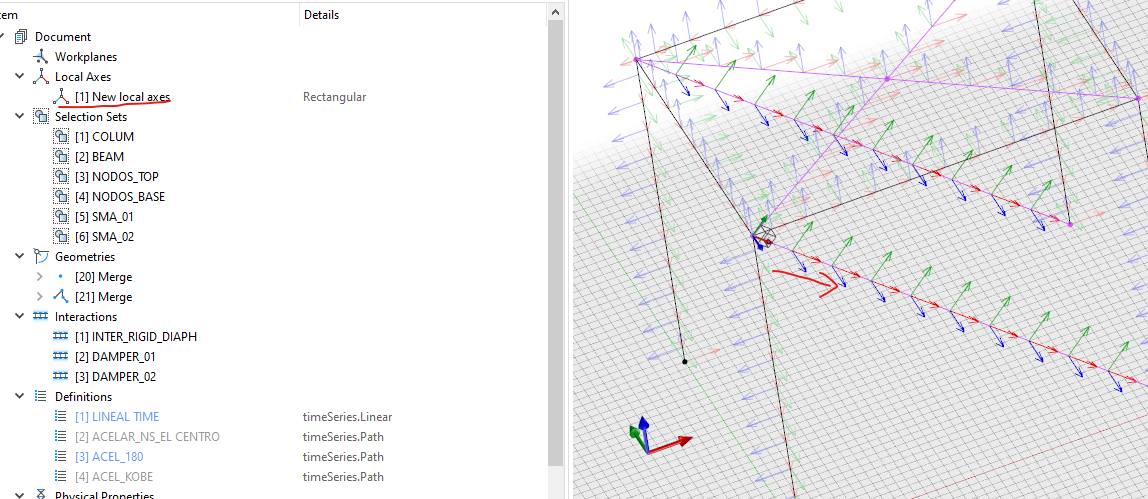Select the ACELAR_NS_EL CENTRO definition icon
This screenshot has height=499, width=1148.
tap(61, 436)
